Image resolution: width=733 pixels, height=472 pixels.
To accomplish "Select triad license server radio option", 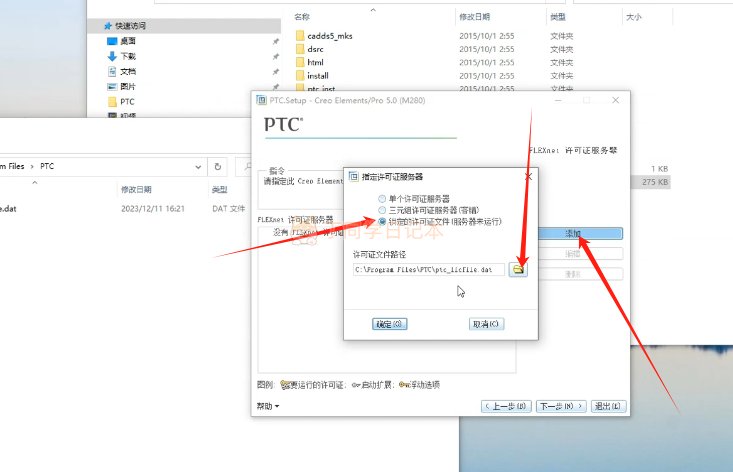I will [x=382, y=210].
